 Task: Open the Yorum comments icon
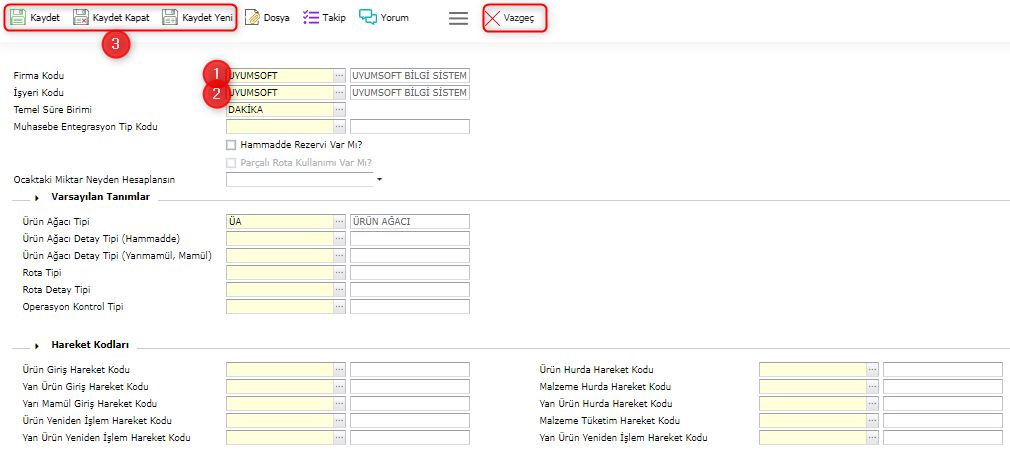point(368,17)
